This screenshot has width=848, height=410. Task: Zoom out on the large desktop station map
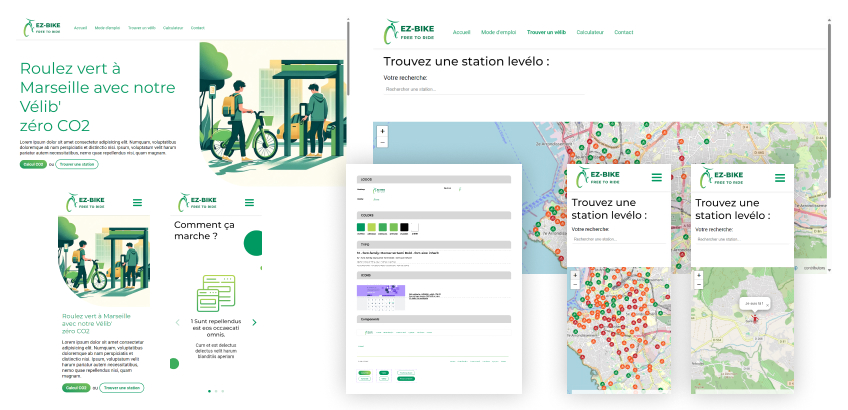382,143
